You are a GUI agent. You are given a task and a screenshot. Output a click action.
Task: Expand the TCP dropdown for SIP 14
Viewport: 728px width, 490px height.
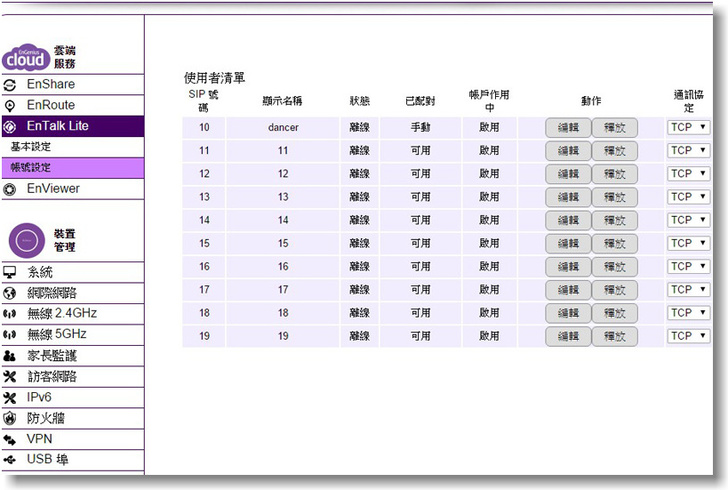point(688,220)
